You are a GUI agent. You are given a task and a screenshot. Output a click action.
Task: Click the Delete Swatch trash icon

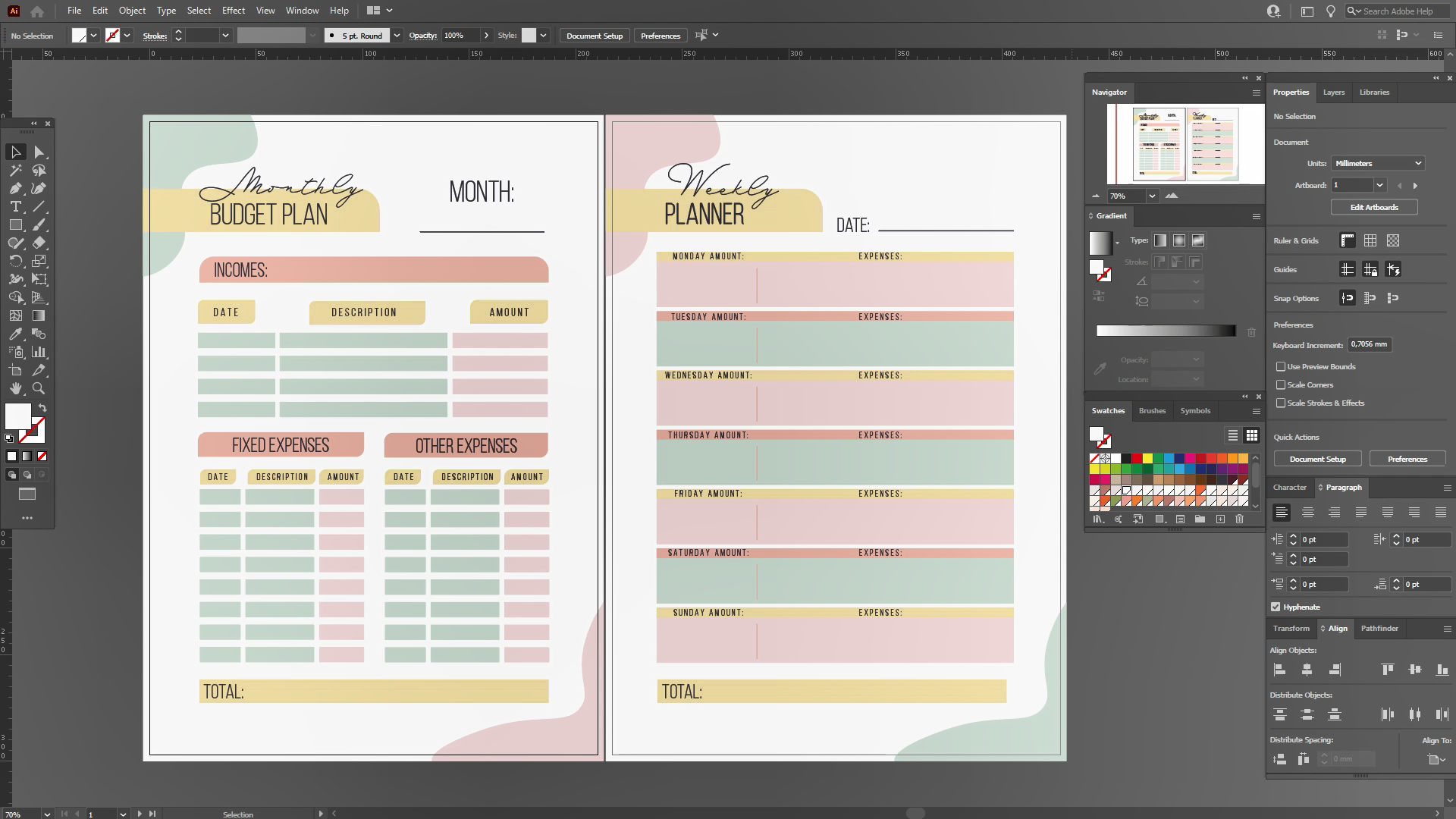[x=1239, y=519]
